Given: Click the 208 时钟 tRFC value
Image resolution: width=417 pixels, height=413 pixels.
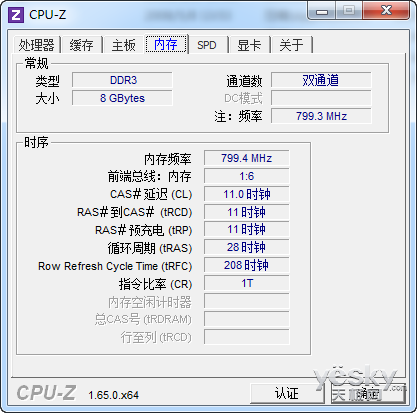Looking at the screenshot, I should [x=247, y=266].
